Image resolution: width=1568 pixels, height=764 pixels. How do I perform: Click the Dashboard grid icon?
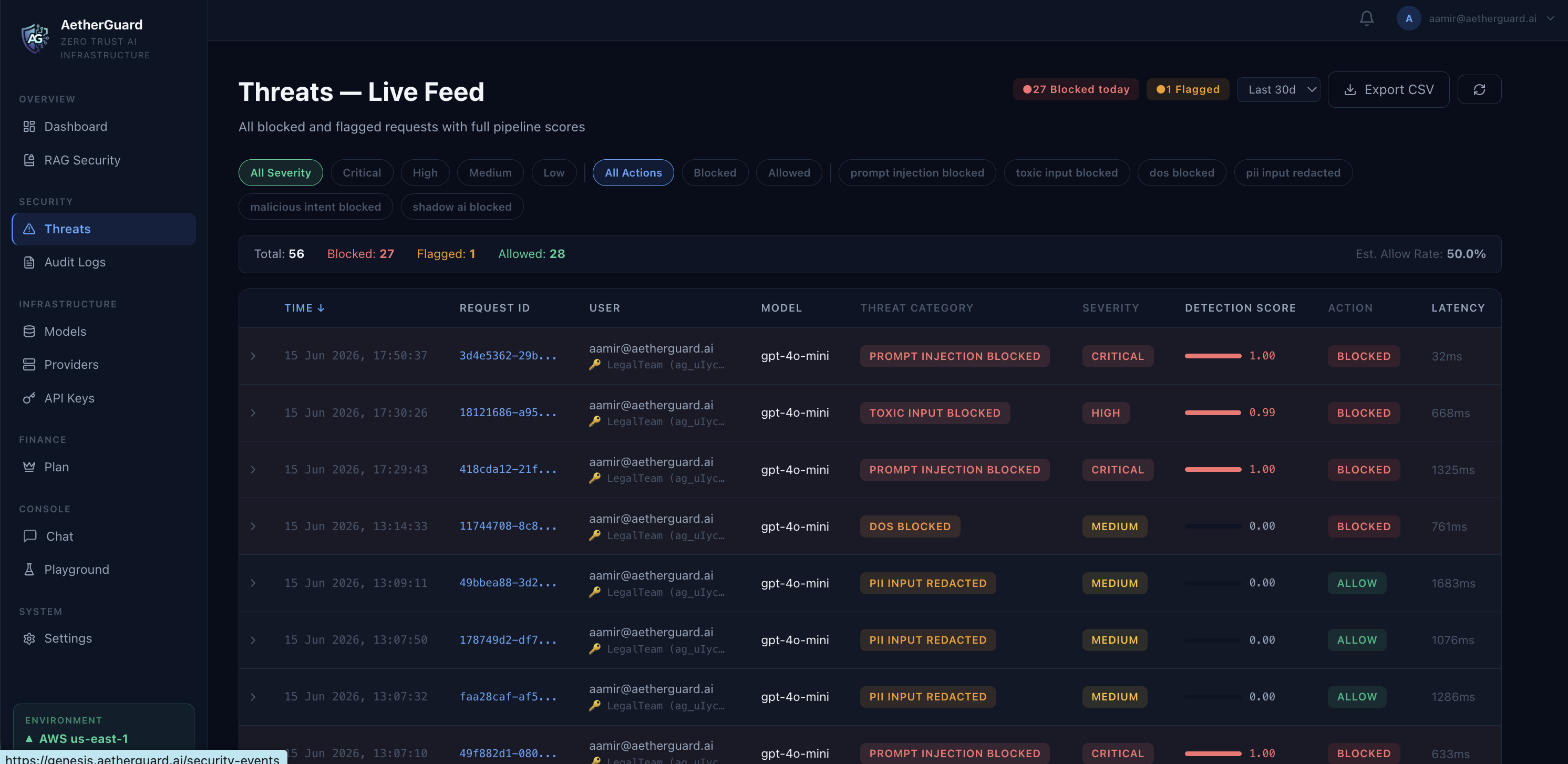pyautogui.click(x=29, y=127)
